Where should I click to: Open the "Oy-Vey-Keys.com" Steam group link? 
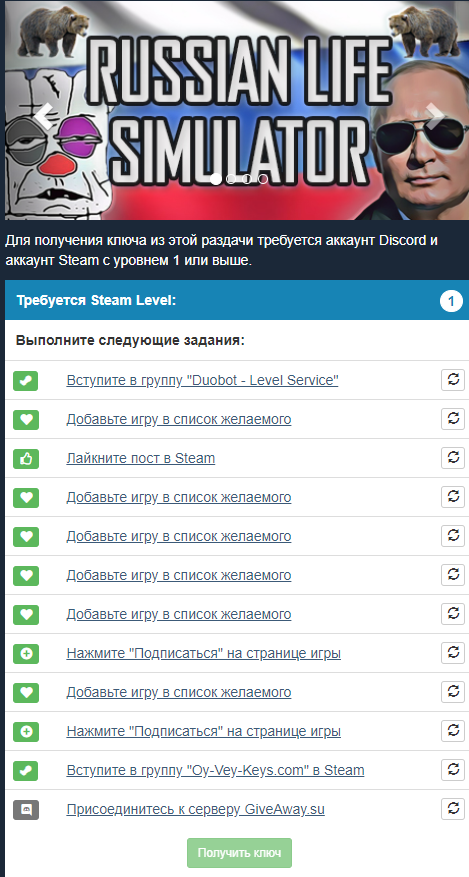(x=215, y=771)
